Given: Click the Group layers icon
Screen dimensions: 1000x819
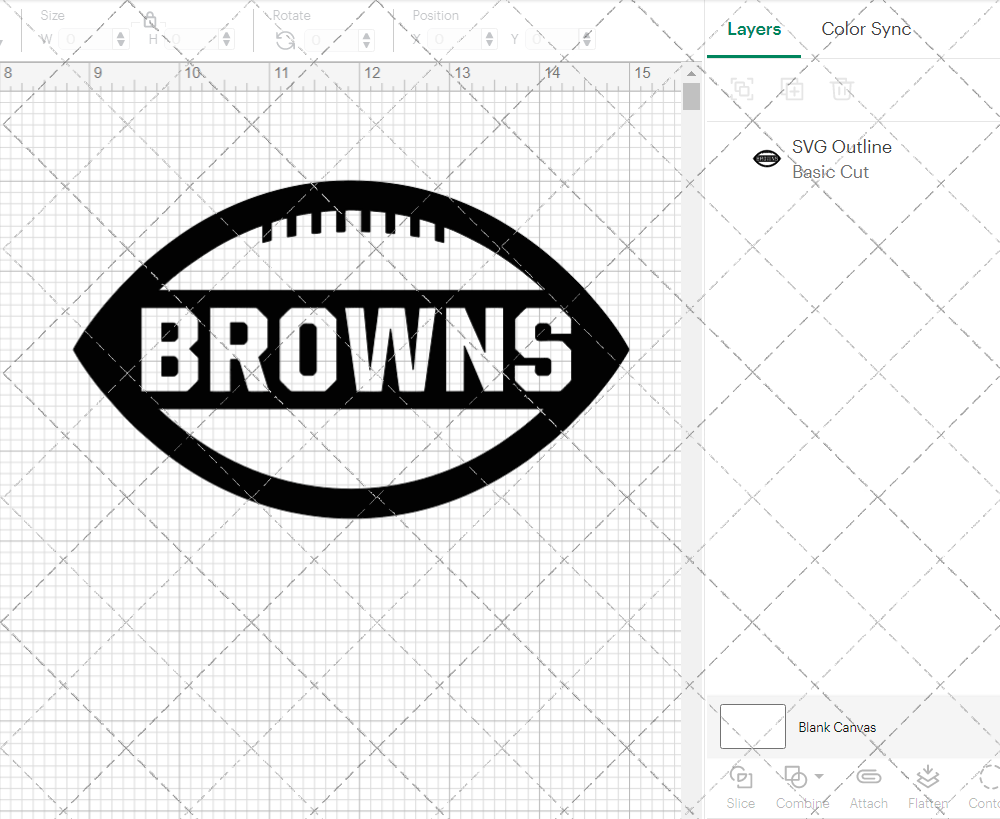Looking at the screenshot, I should coord(741,89).
